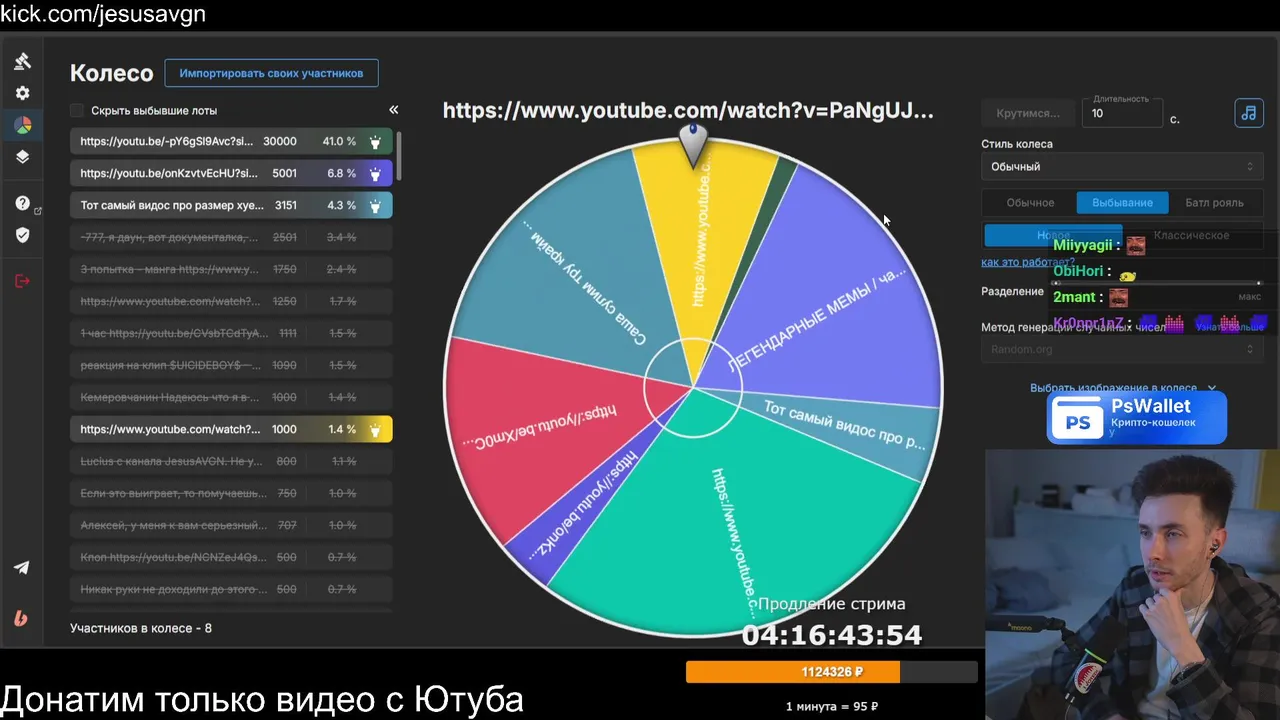Select the highlighted youtube.com lot with 1.4 %
Image resolution: width=1280 pixels, height=720 pixels.
(x=231, y=430)
